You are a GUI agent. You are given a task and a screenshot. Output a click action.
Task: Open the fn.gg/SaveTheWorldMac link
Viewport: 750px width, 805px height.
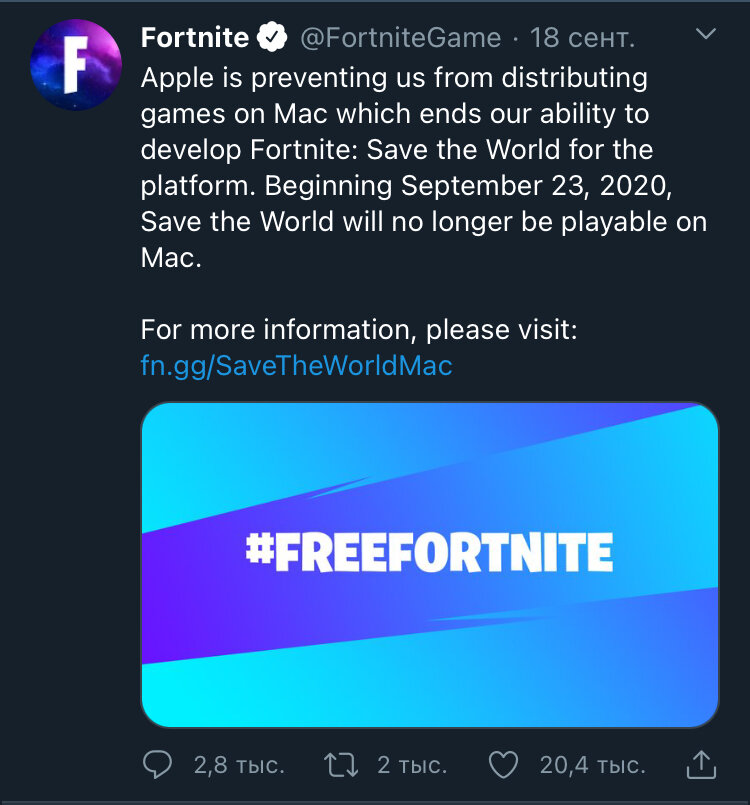point(296,366)
